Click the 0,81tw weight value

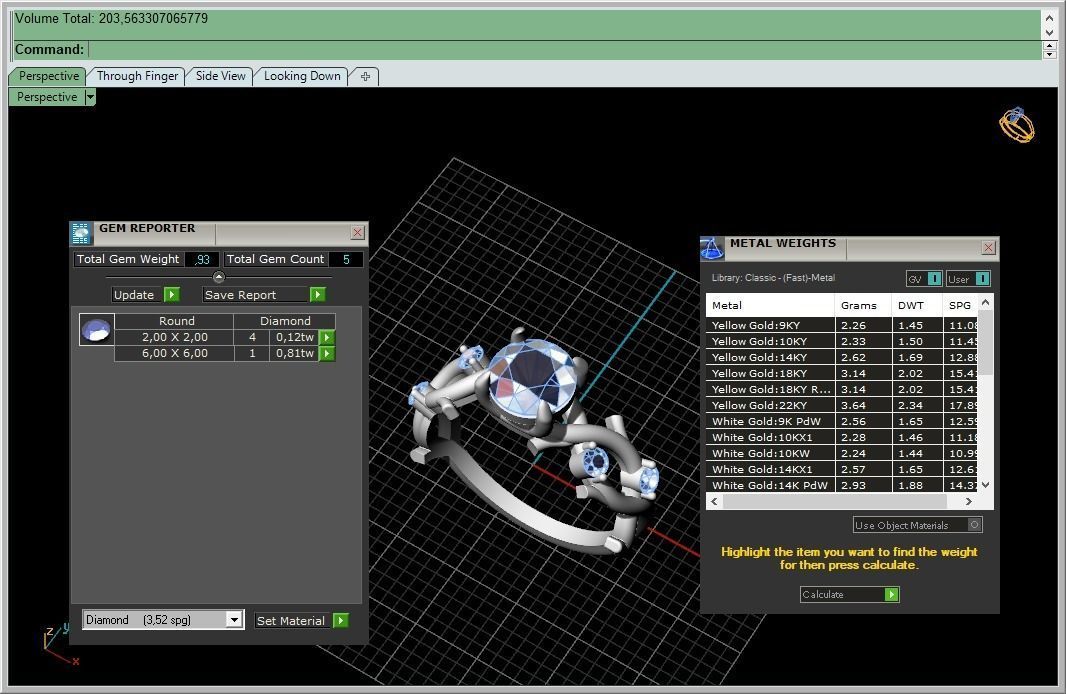point(294,353)
